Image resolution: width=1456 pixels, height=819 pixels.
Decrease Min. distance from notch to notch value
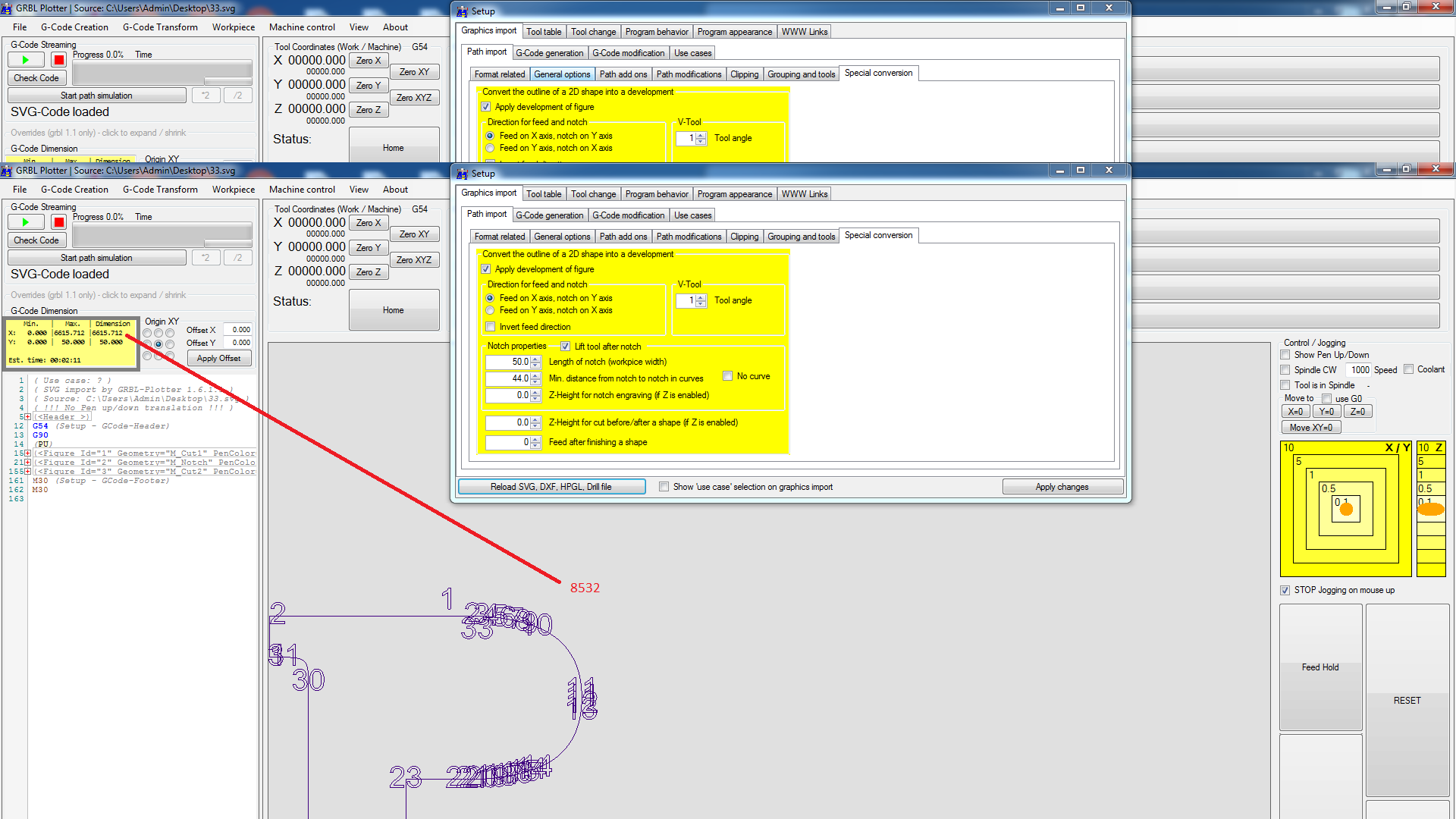tap(535, 381)
